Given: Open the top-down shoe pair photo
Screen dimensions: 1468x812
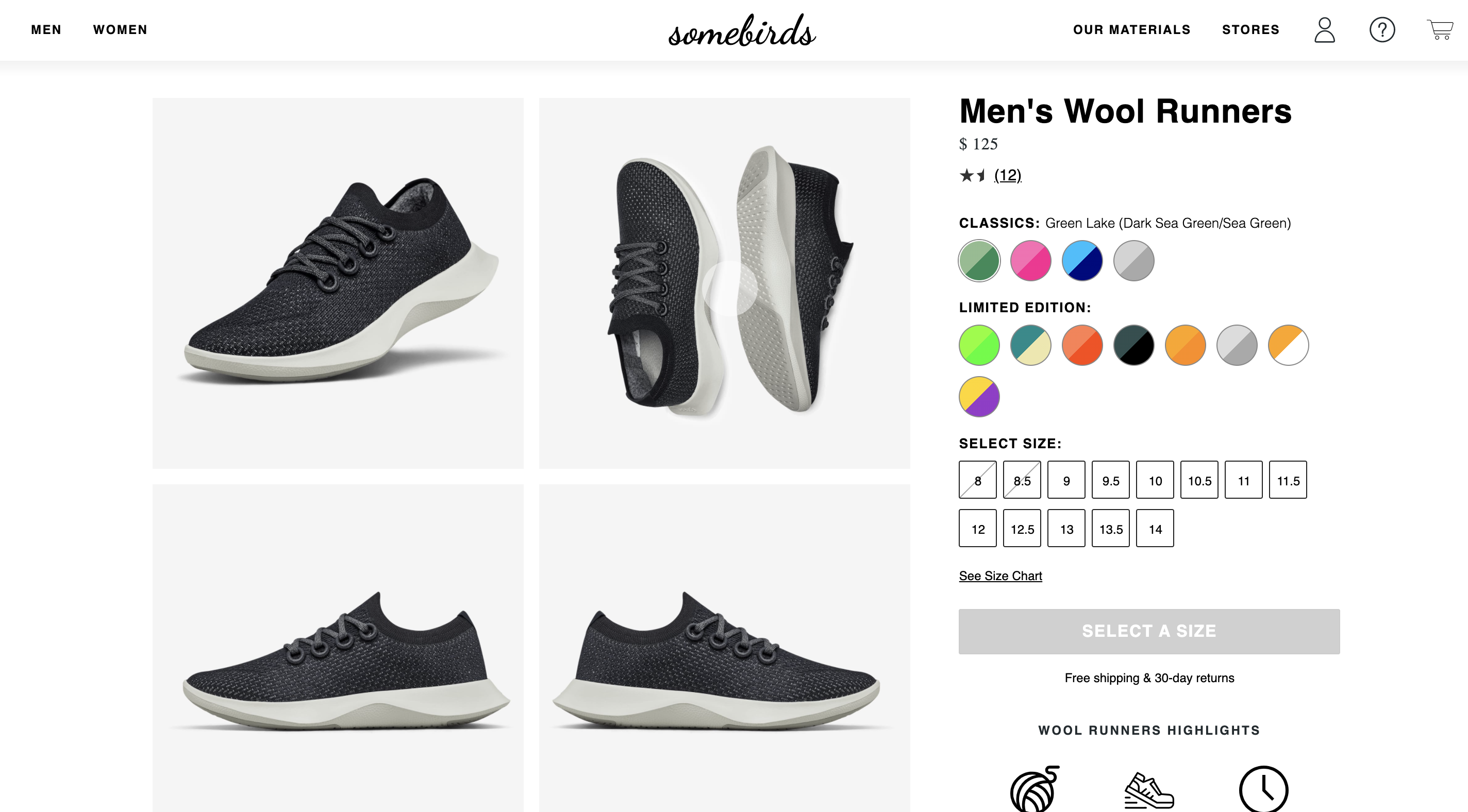Looking at the screenshot, I should 724,283.
